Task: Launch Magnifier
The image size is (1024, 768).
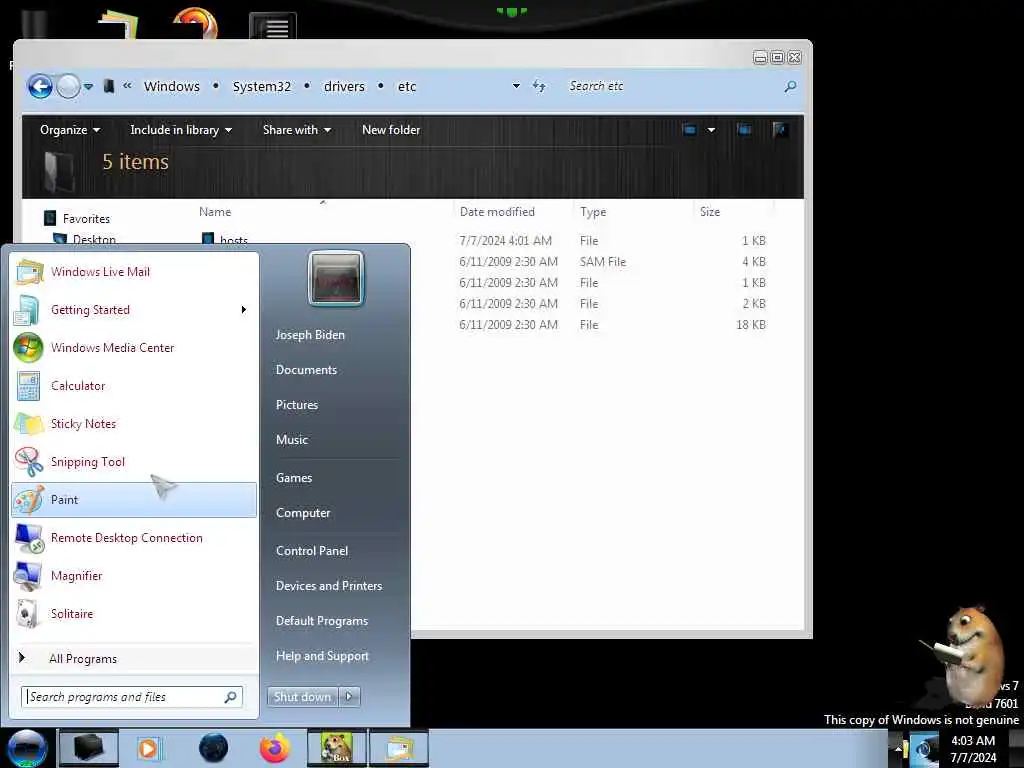Action: click(134, 575)
